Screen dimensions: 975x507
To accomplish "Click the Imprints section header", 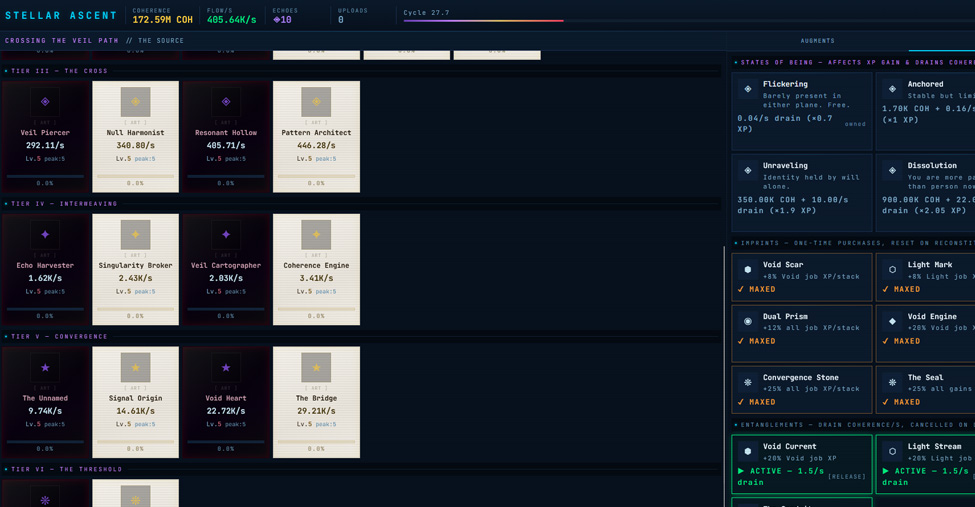I will tap(855, 243).
